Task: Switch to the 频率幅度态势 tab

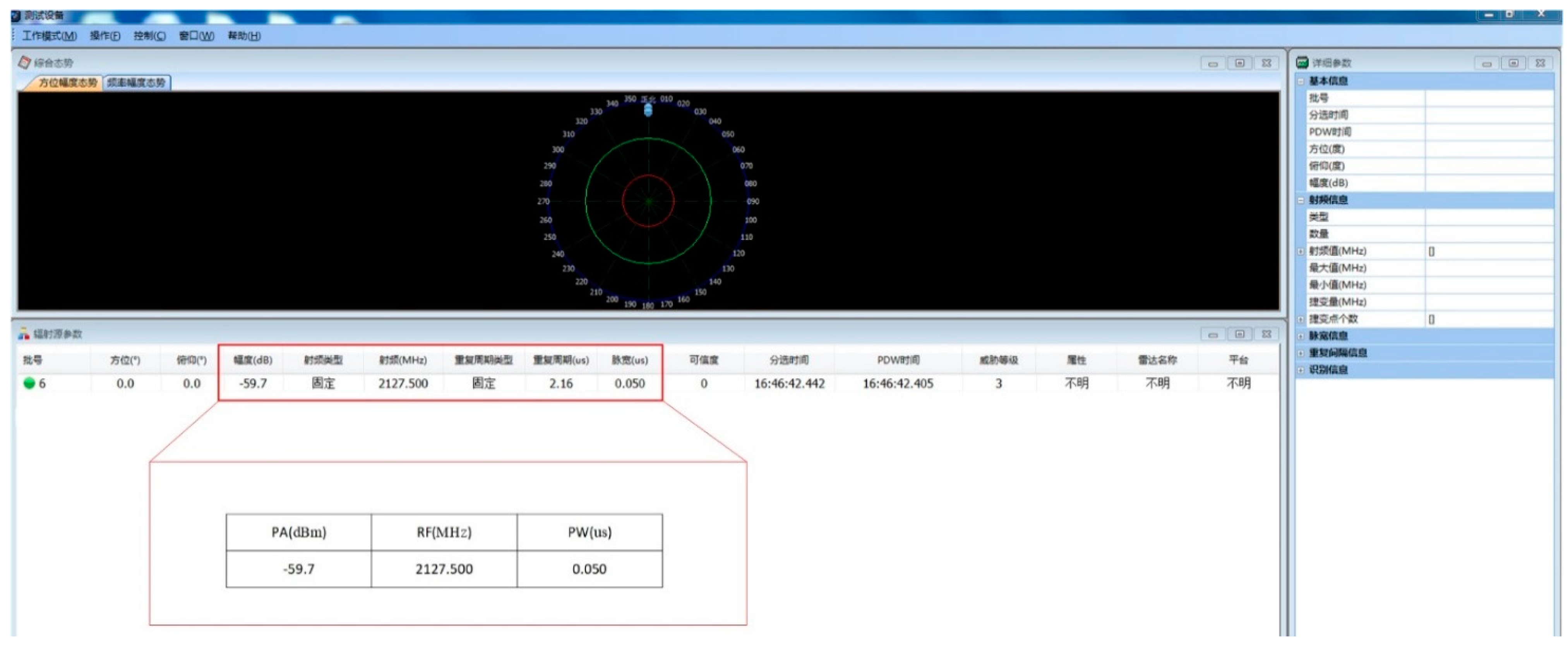Action: click(x=136, y=83)
